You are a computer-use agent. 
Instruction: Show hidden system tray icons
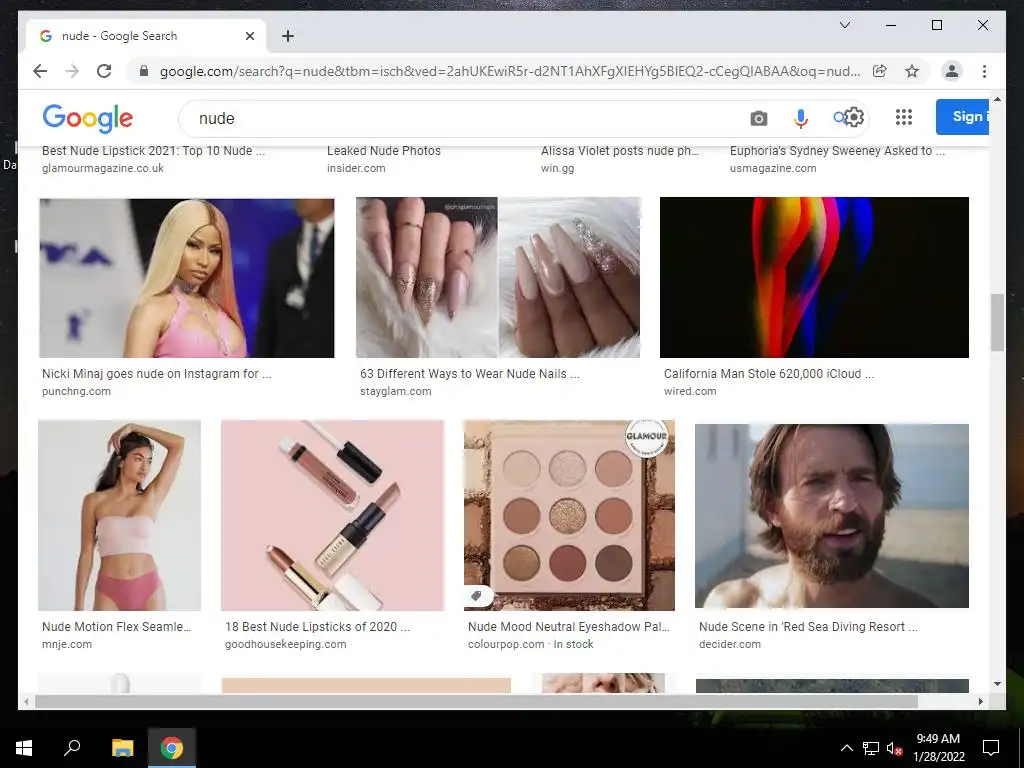tap(846, 748)
